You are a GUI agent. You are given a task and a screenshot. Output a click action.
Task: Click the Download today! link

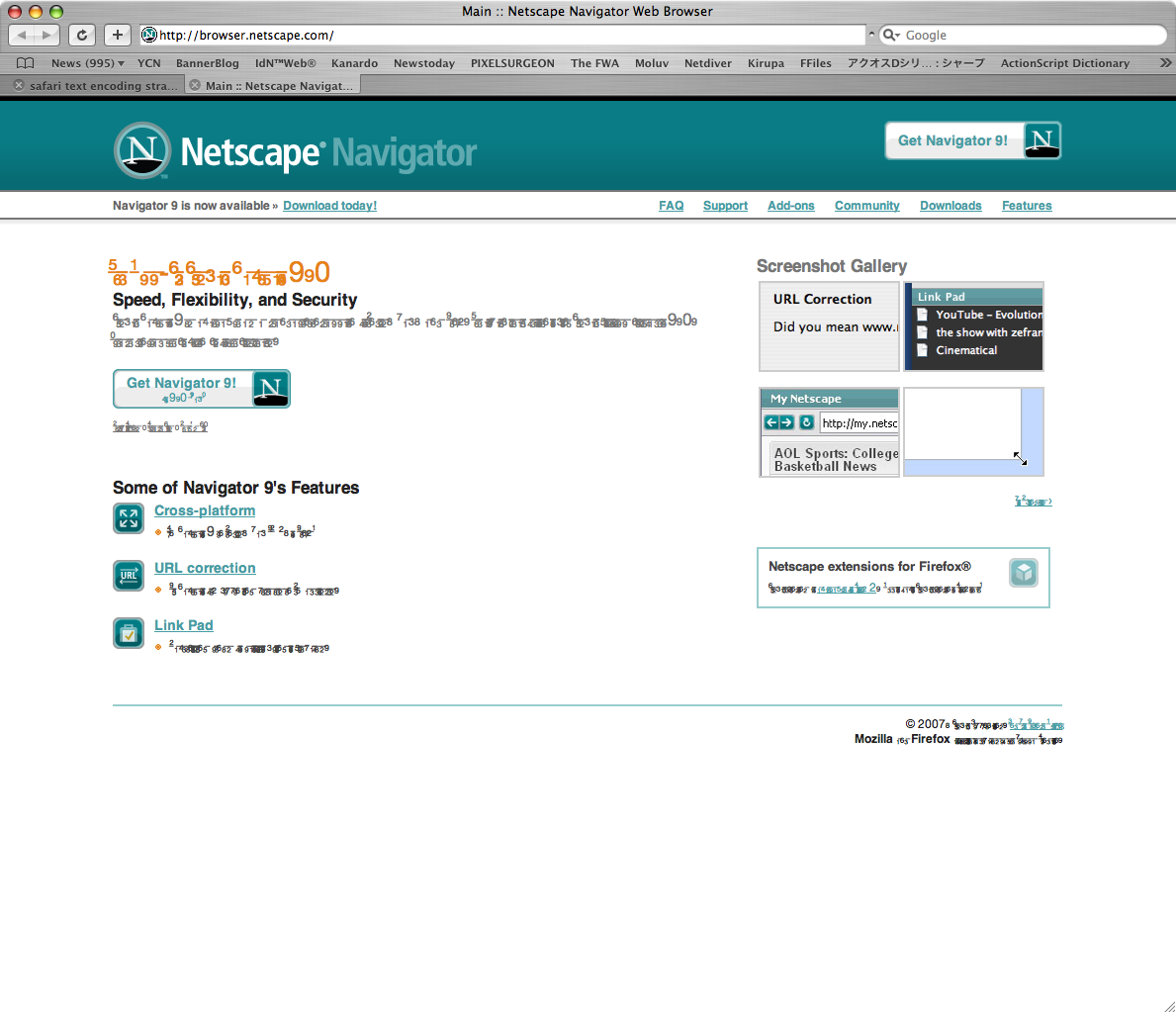(x=330, y=206)
